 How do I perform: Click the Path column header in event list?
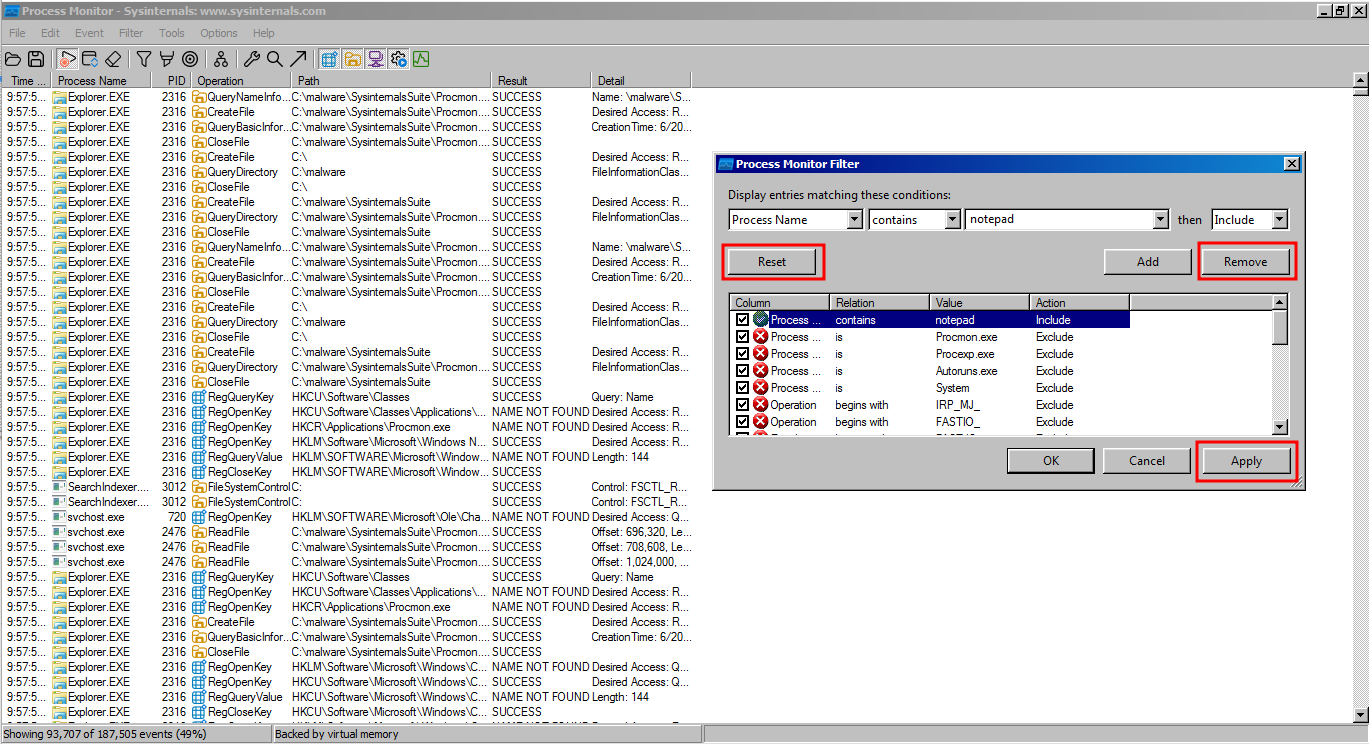[391, 81]
